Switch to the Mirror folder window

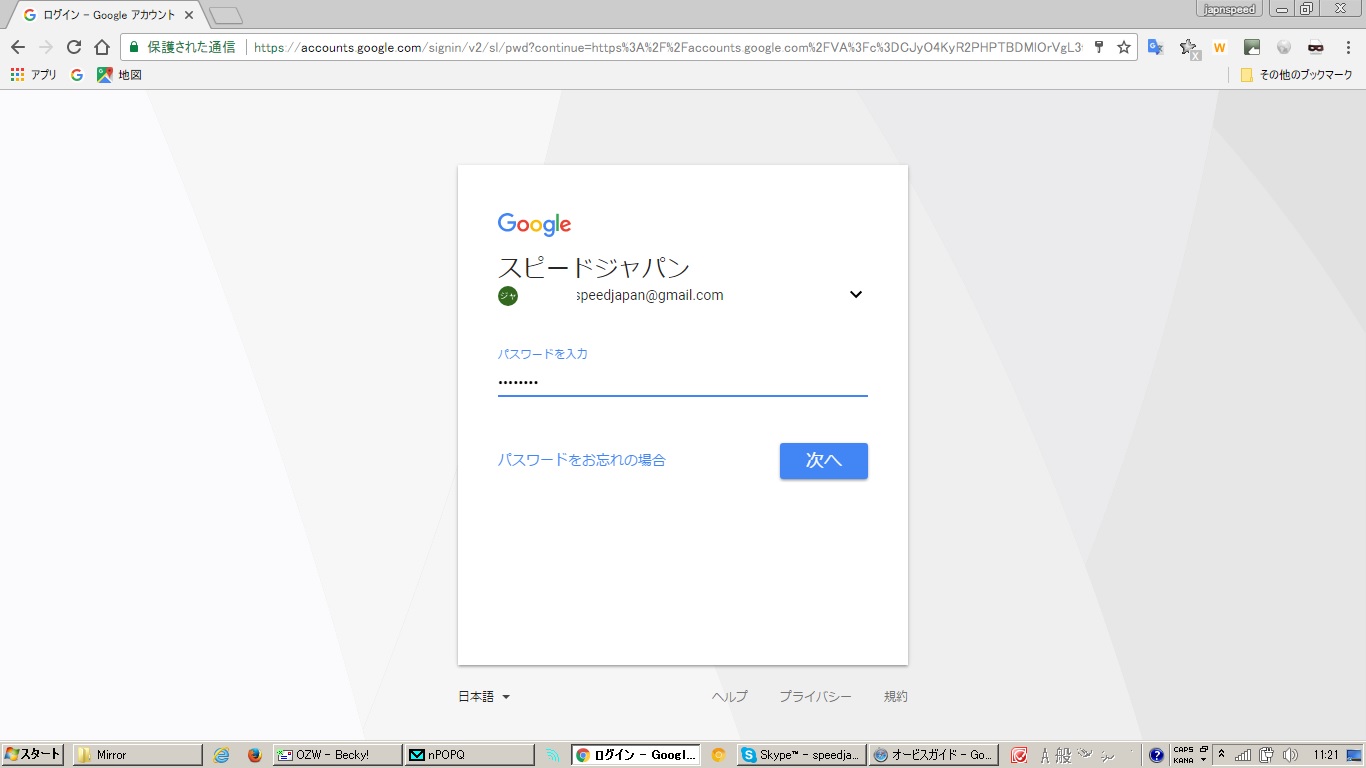(x=138, y=755)
